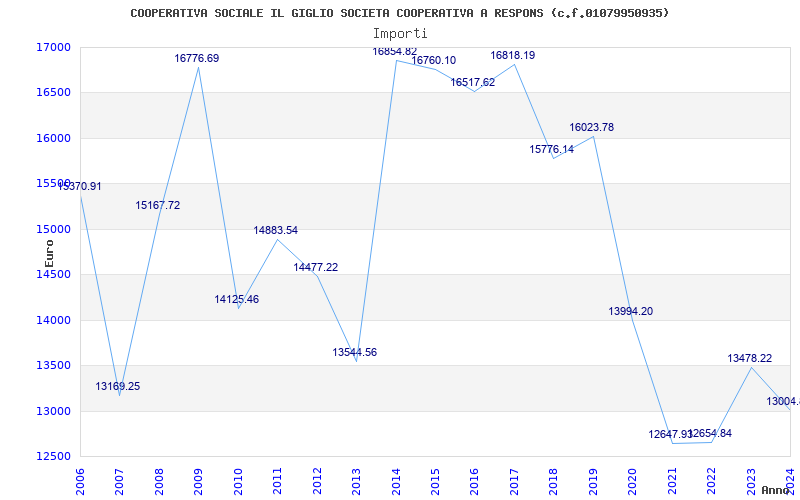
Task: Click the Euro y-axis title
Action: (x=49, y=253)
